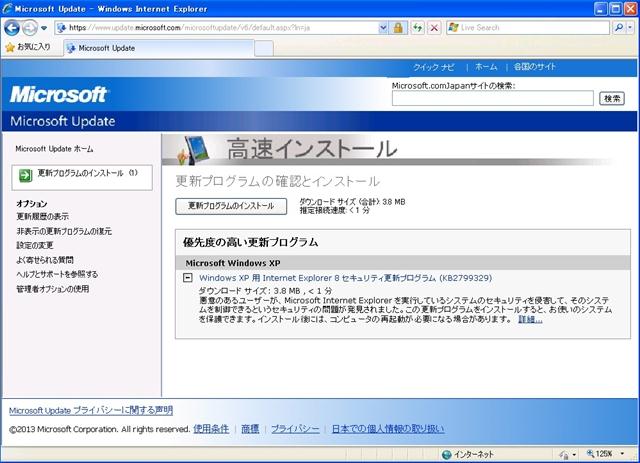
Task: Click the 優先度の高い更新プログラム heading
Action: coord(251,243)
